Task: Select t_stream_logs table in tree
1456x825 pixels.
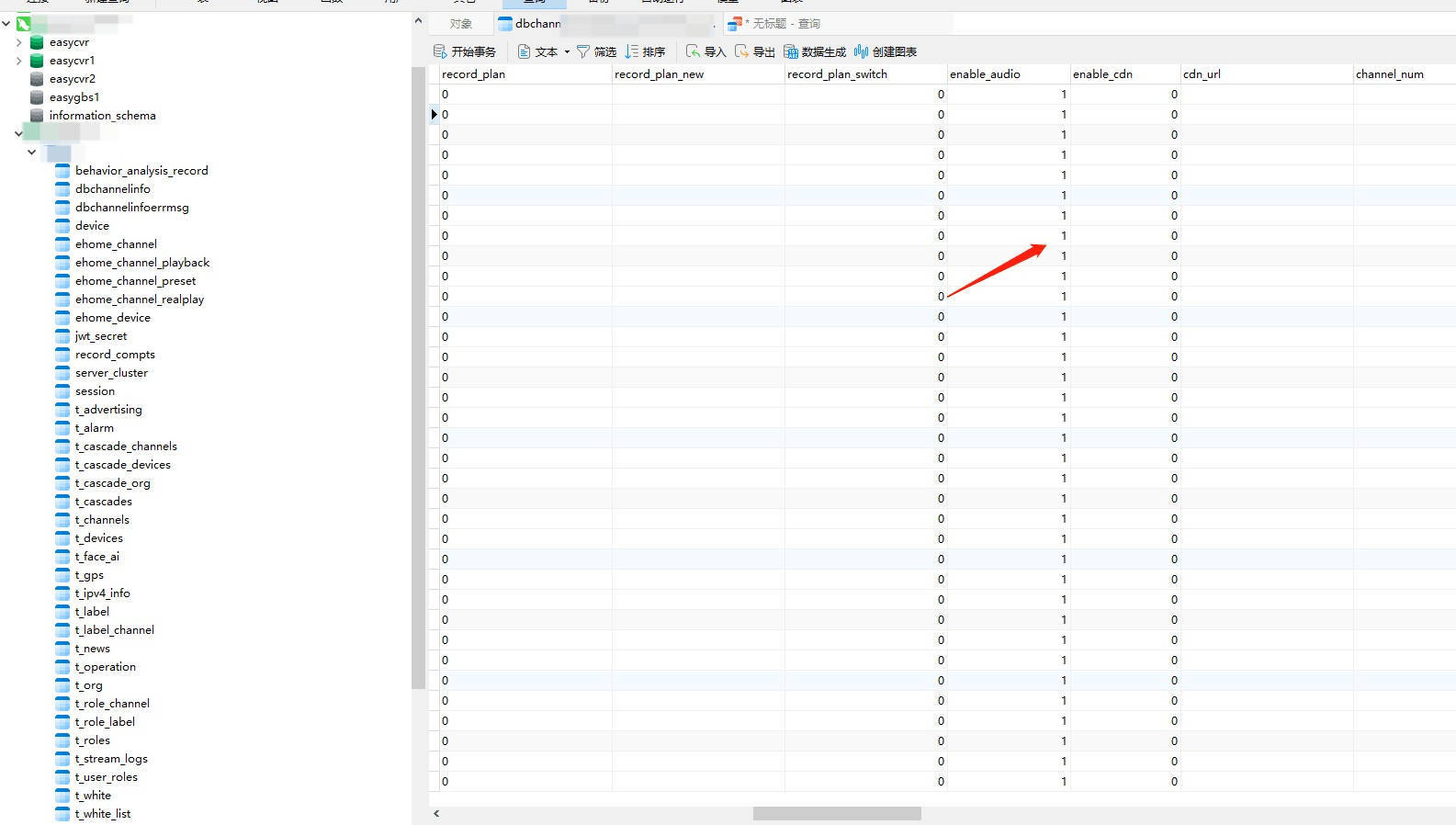Action: pos(111,759)
